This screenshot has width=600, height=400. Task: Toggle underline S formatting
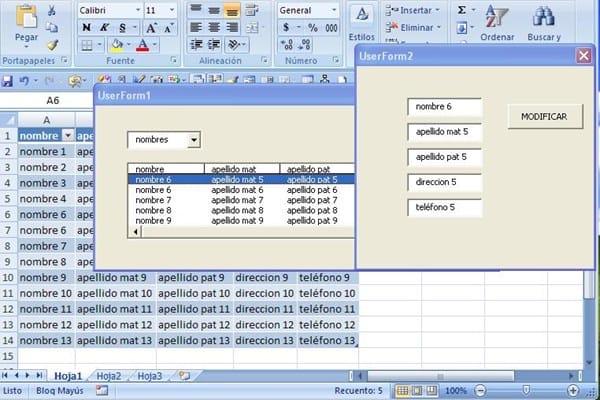coord(122,28)
